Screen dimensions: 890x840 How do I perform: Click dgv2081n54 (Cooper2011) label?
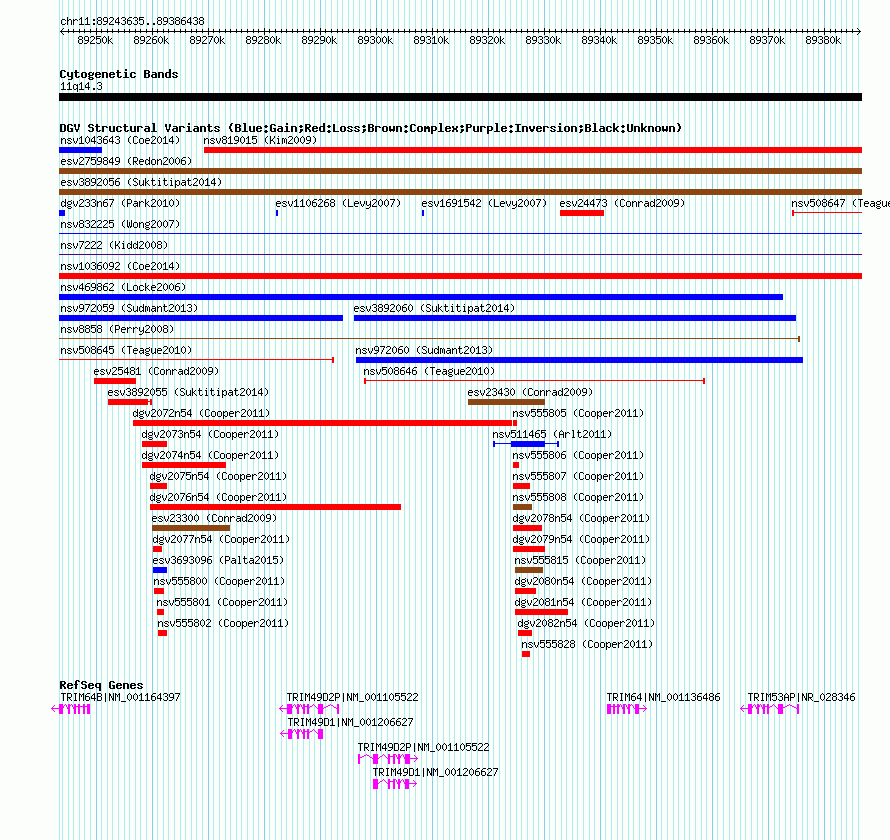pyautogui.click(x=583, y=602)
